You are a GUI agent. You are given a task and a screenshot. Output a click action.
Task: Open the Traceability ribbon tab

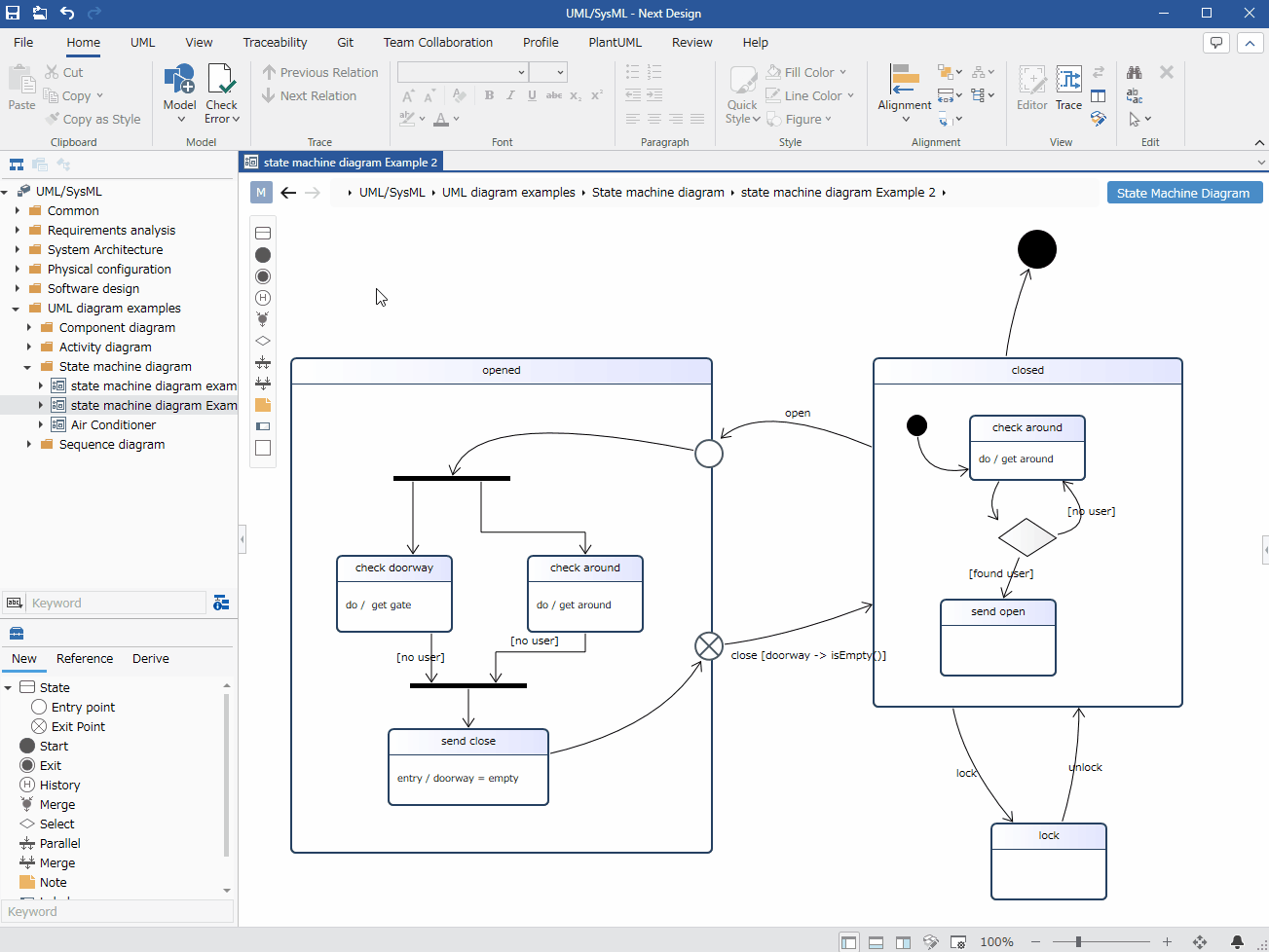pos(275,43)
